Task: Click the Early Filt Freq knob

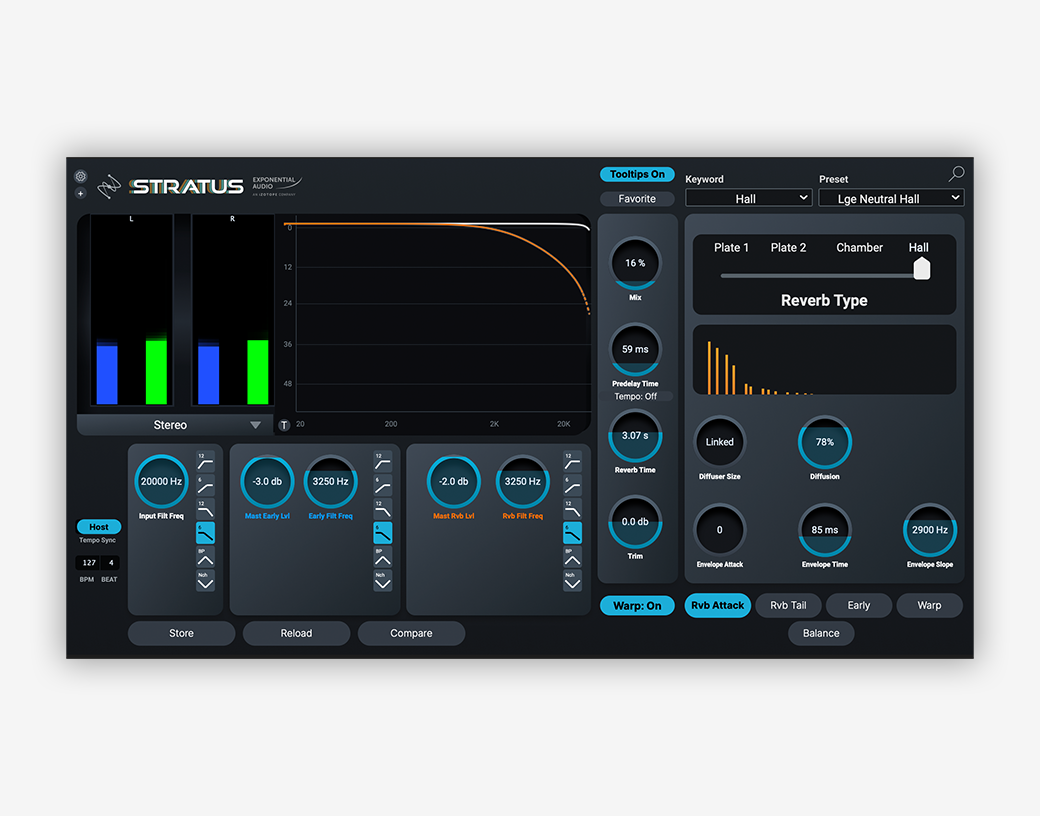Action: pyautogui.click(x=330, y=482)
